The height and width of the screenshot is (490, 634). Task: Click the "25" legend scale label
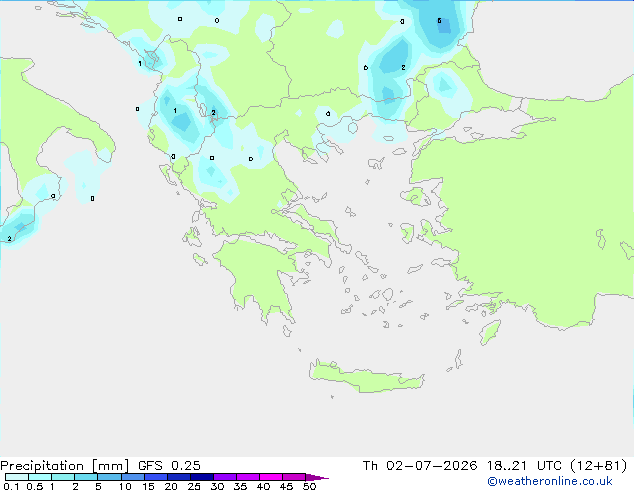pos(194,486)
